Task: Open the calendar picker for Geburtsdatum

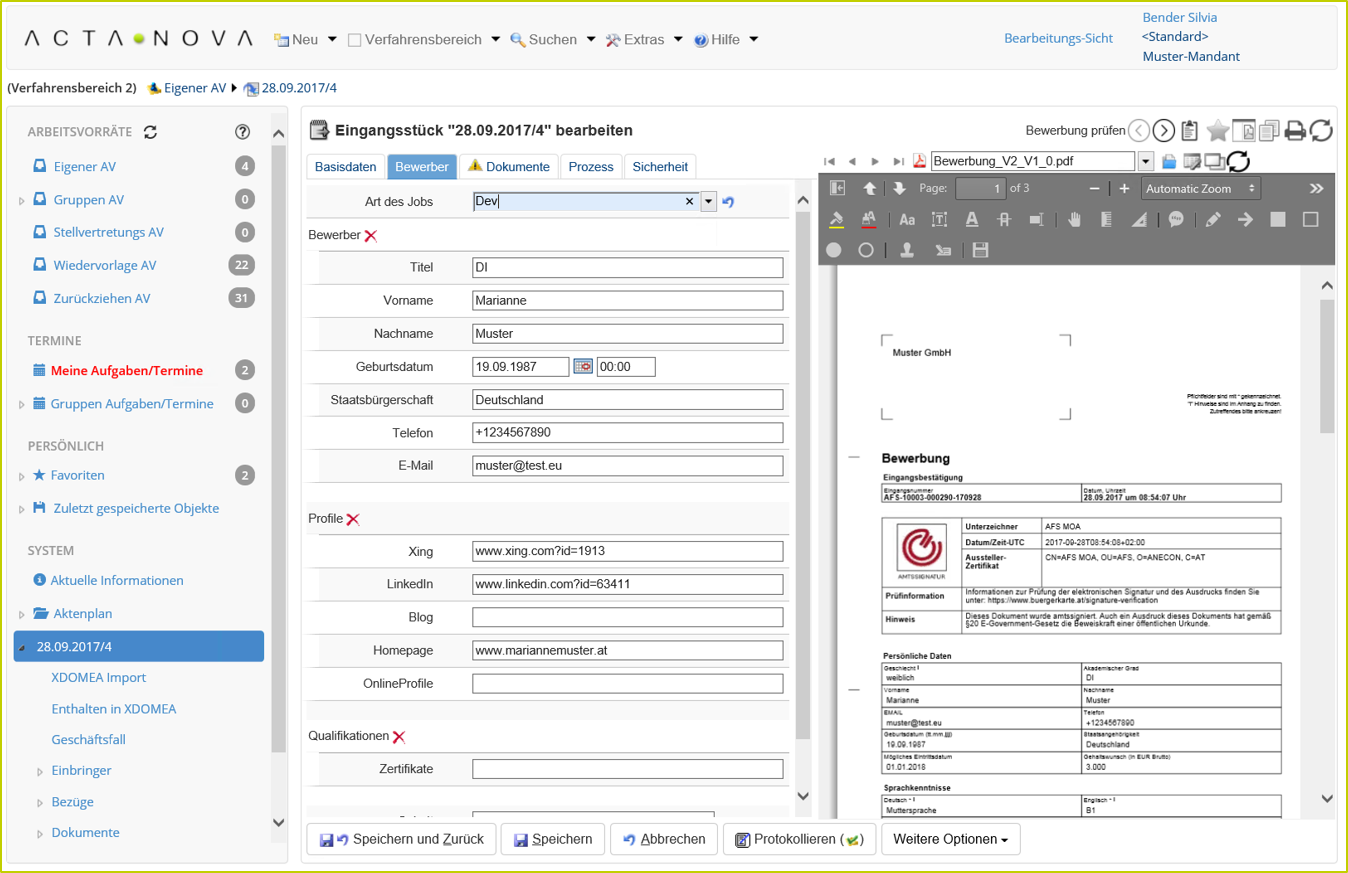Action: coord(583,367)
